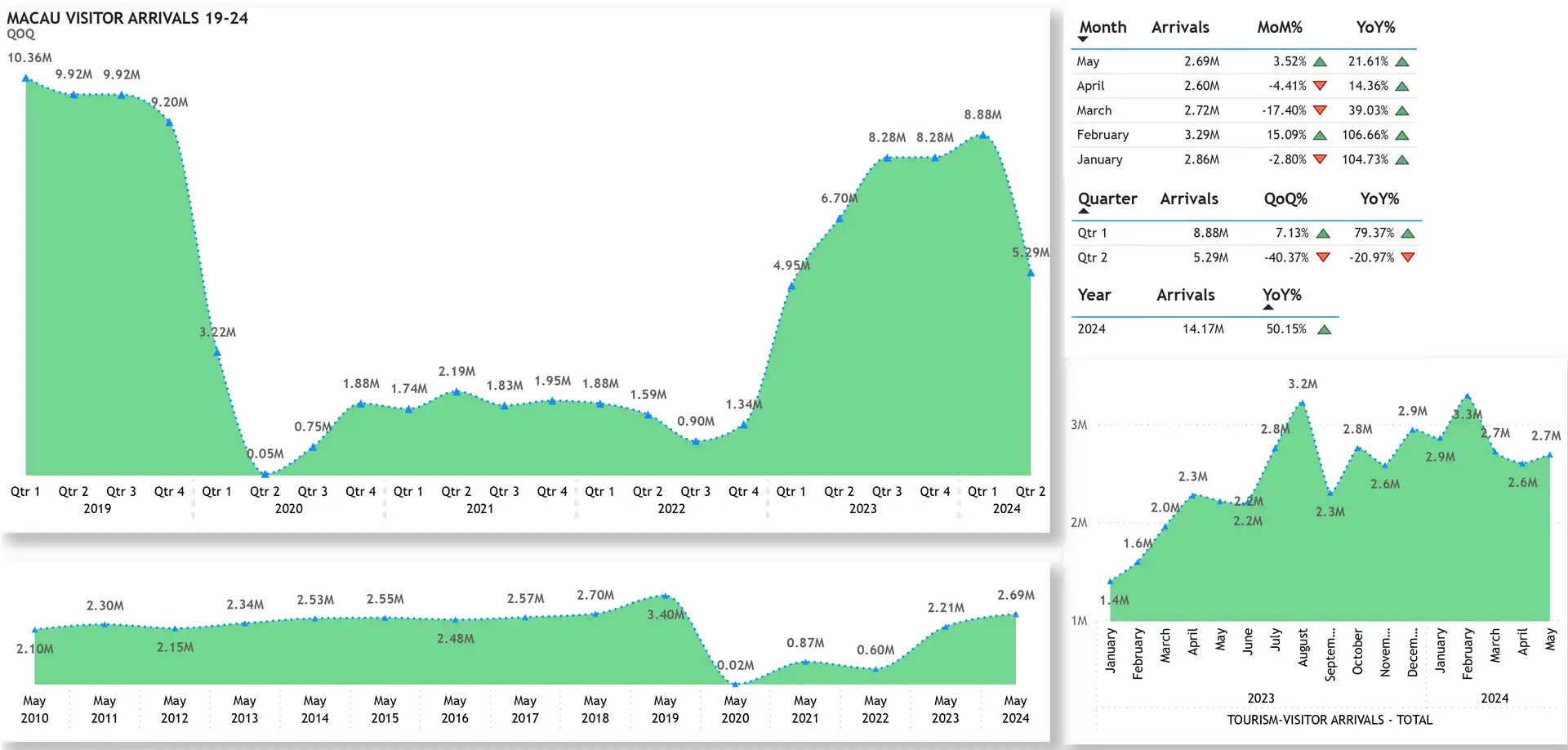Sort quarterly table by the QoQ% column header
This screenshot has height=750, width=1568.
tap(1285, 199)
